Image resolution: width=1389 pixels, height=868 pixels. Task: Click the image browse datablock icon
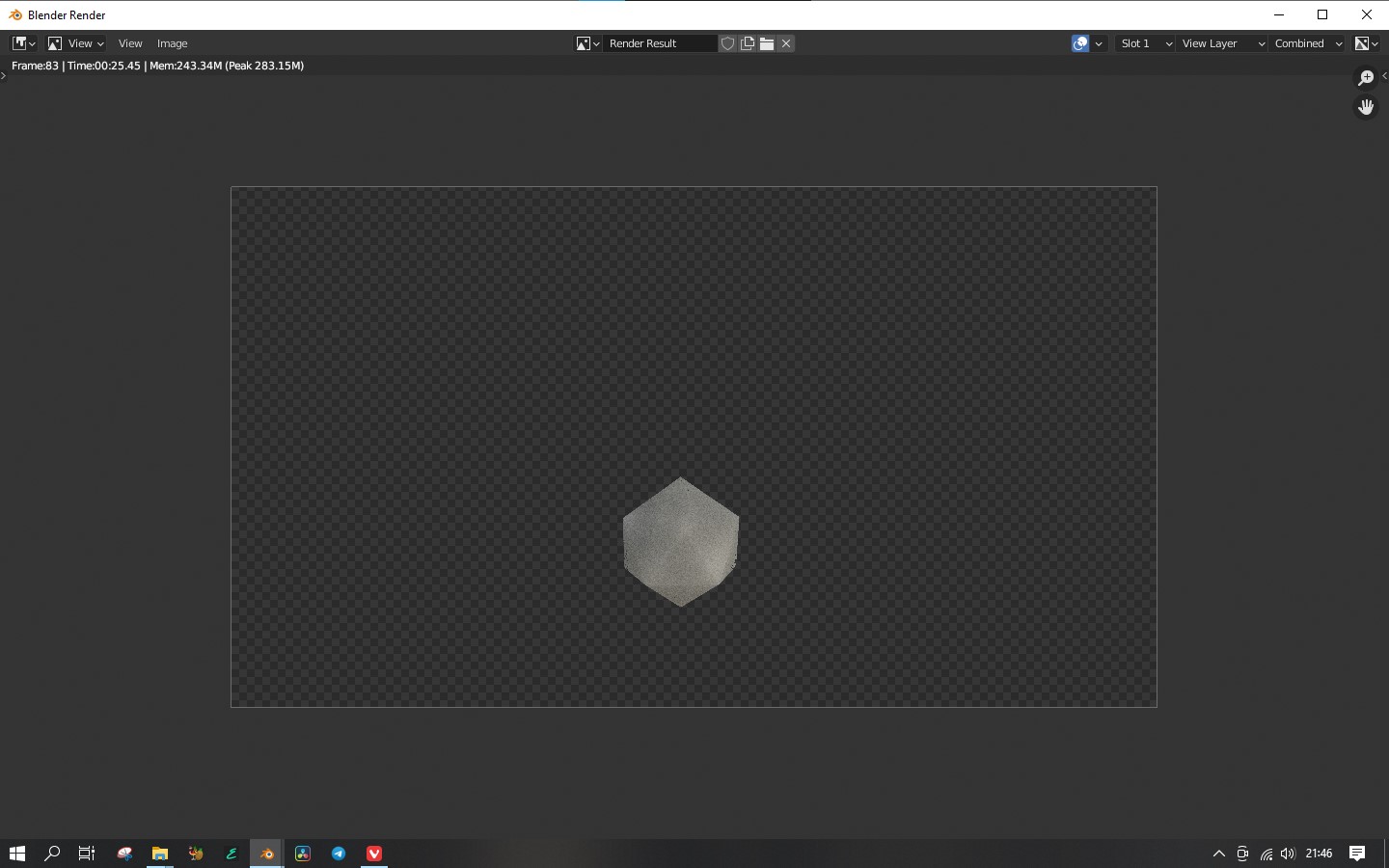pyautogui.click(x=584, y=43)
